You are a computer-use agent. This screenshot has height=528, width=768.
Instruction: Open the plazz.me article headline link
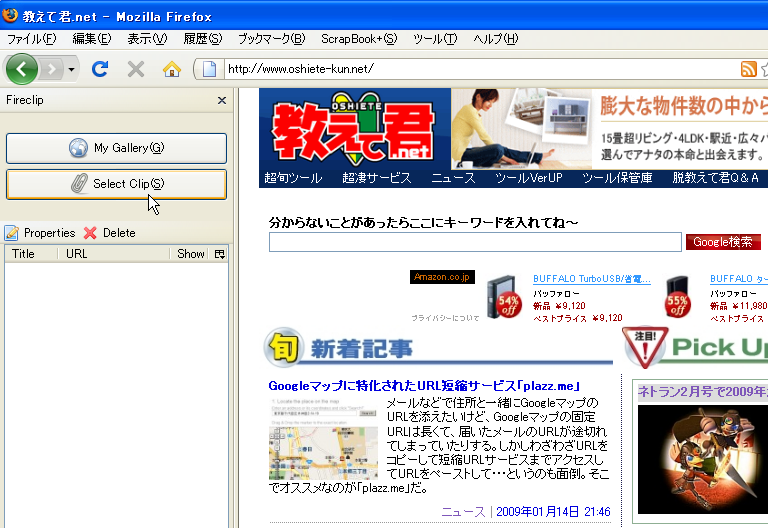[424, 386]
